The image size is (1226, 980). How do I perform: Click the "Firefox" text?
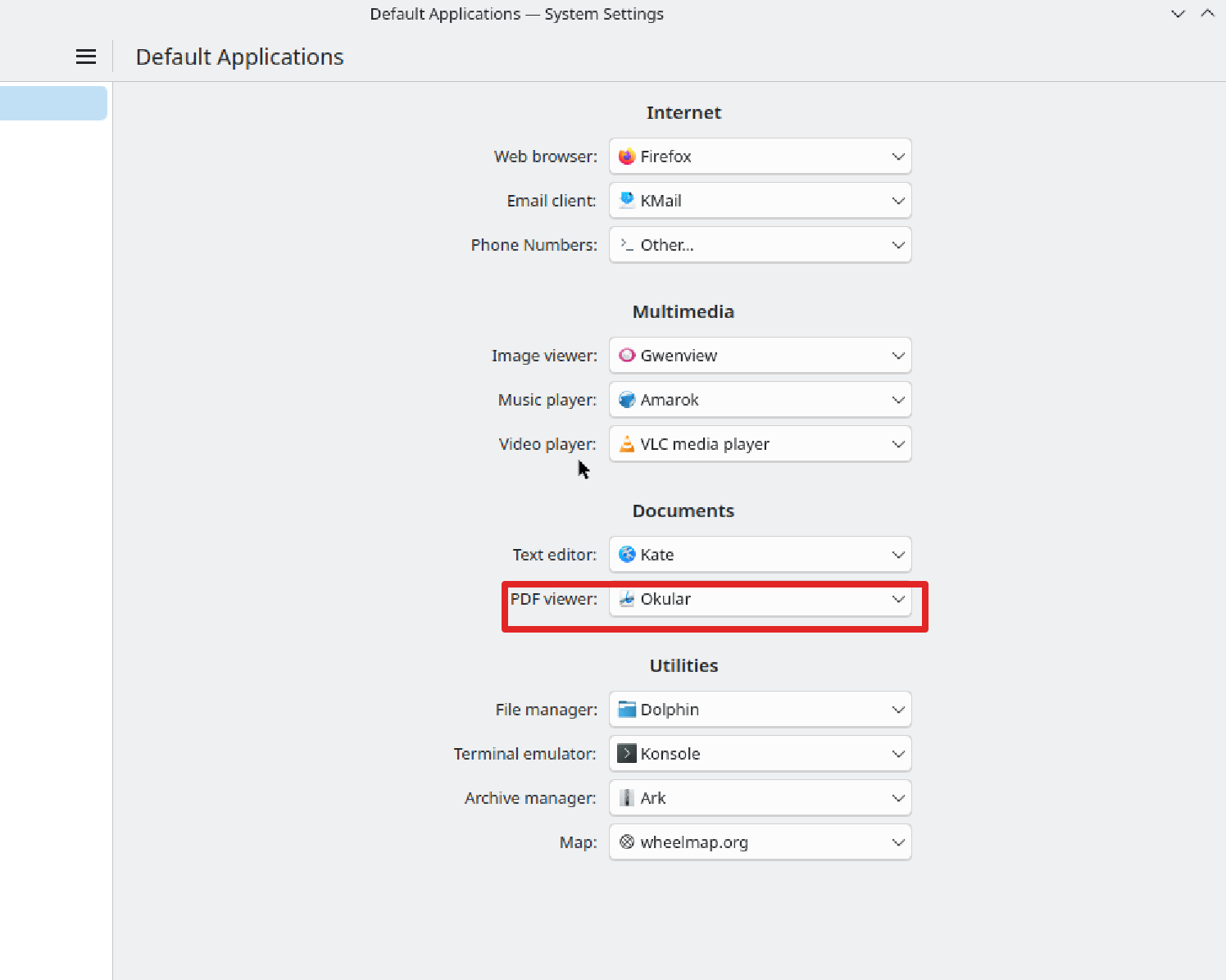pos(665,157)
